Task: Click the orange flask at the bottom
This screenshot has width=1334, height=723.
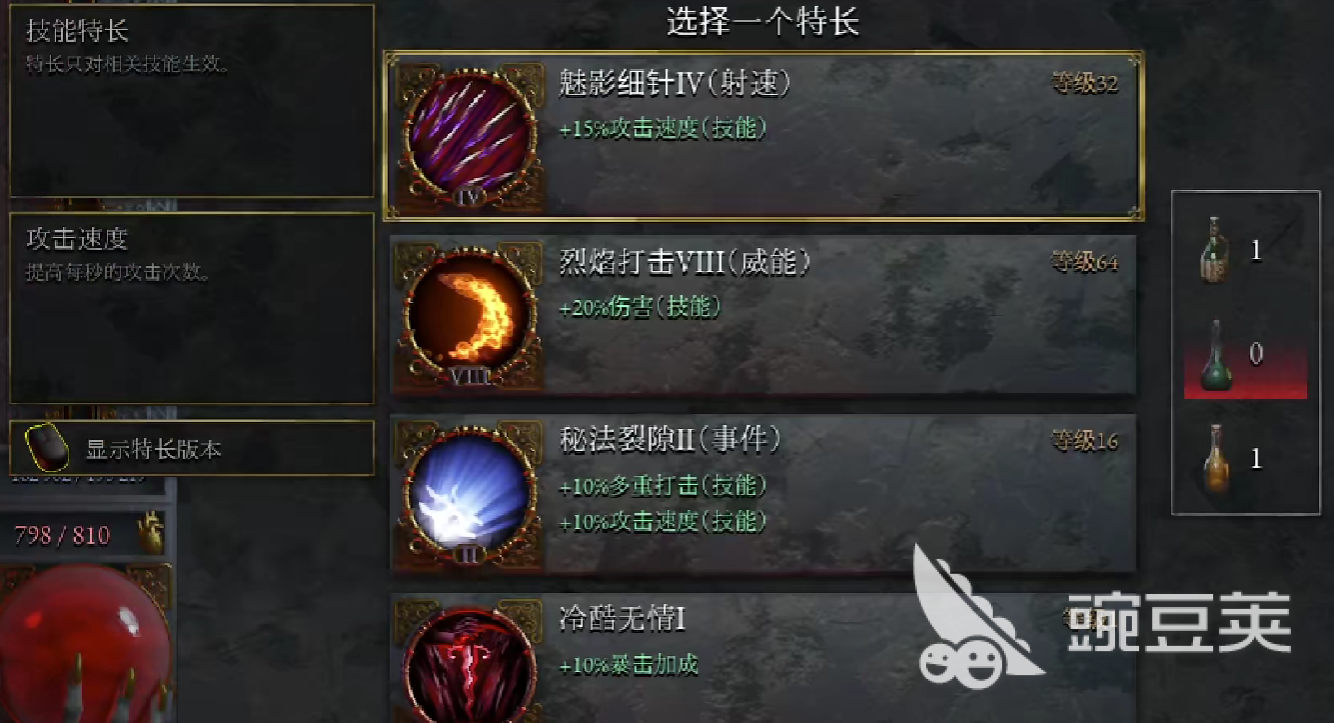Action: click(1215, 460)
